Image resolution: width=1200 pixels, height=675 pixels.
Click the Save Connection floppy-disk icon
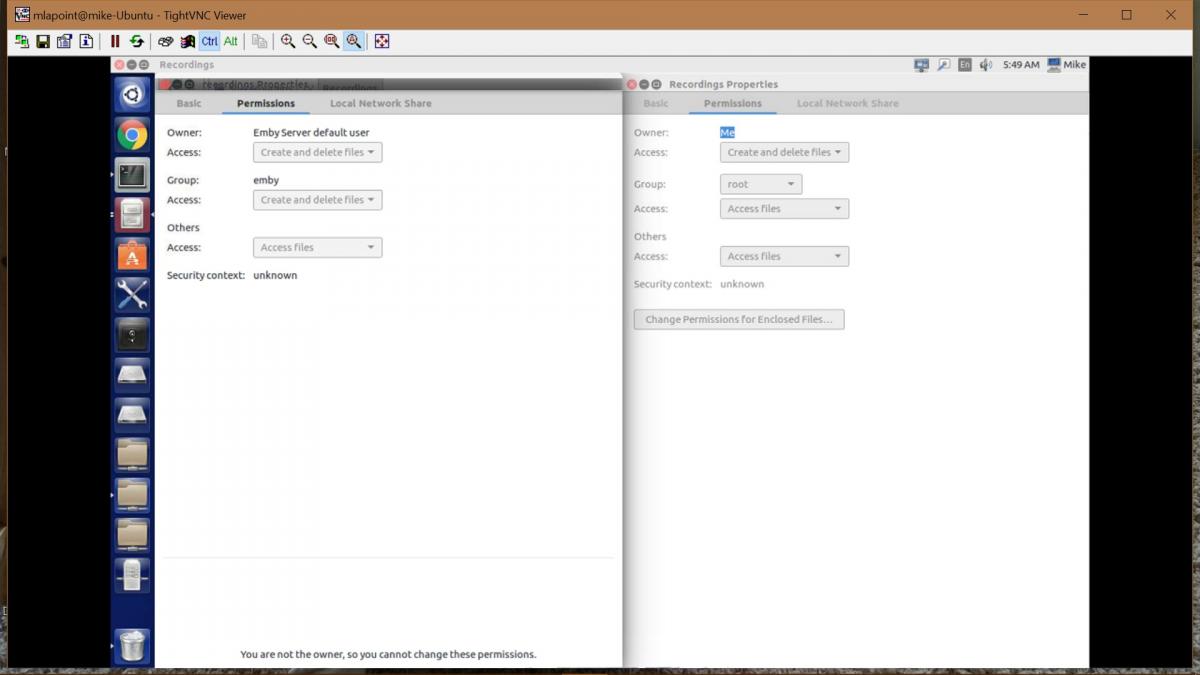[43, 41]
